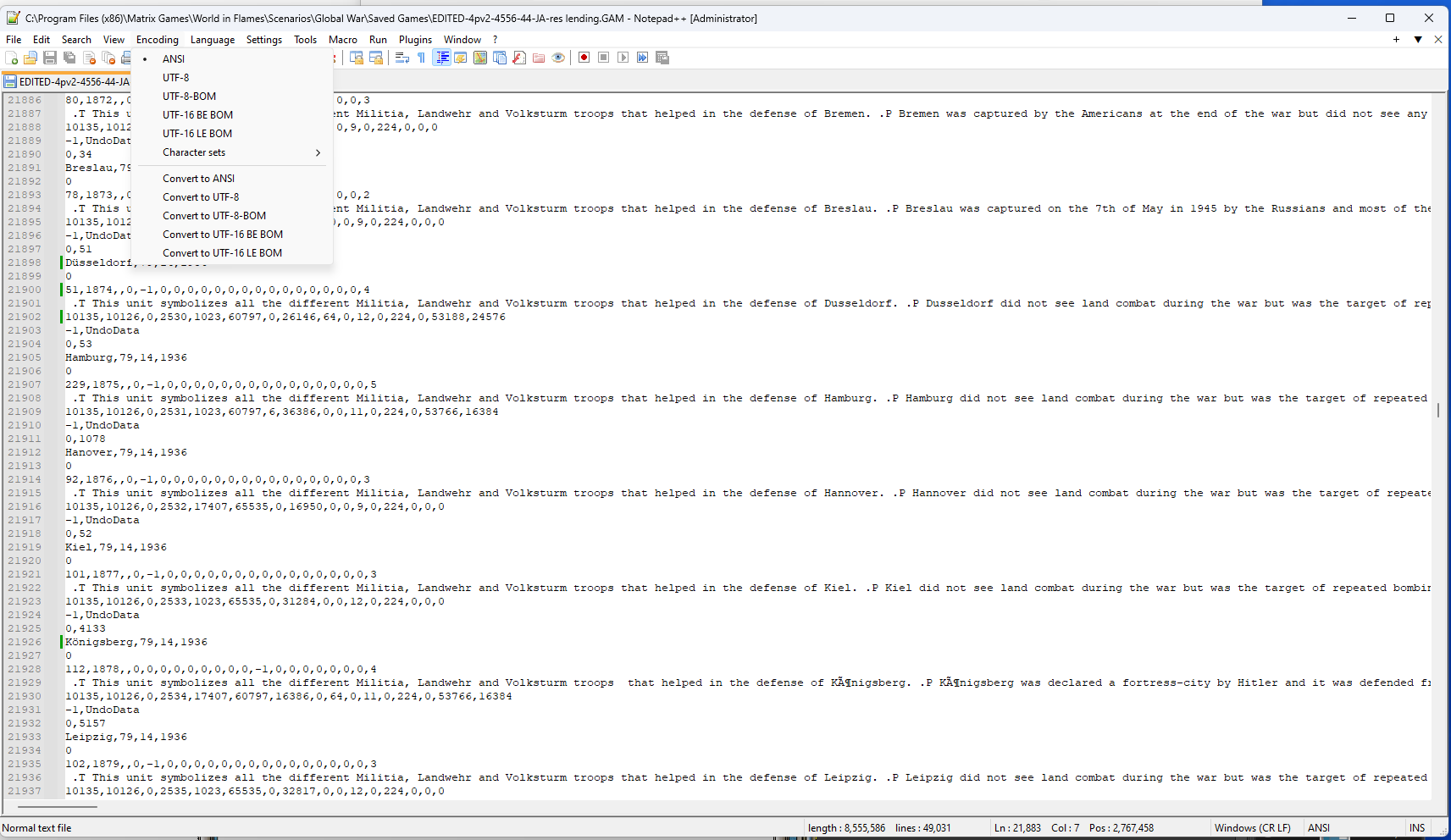The height and width of the screenshot is (840, 1451).
Task: Click the Synchronize Vertical Scrolling icon
Action: (x=357, y=58)
